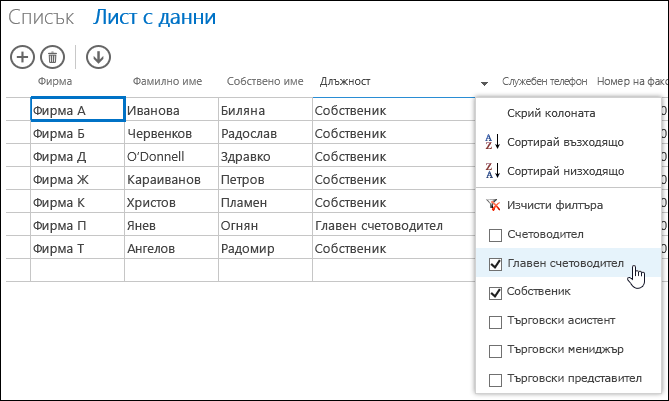Image resolution: width=669 pixels, height=401 pixels.
Task: Select the Фирма Т cell
Action: [x=78, y=248]
